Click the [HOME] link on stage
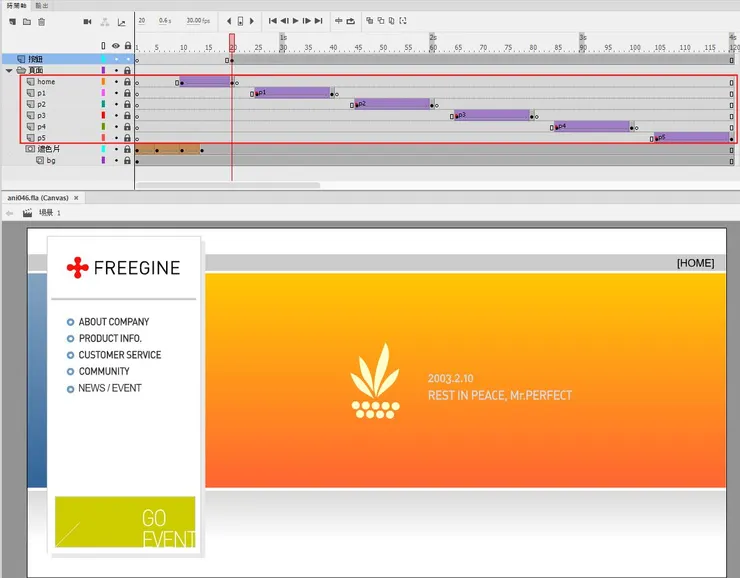740x578 pixels. (695, 263)
